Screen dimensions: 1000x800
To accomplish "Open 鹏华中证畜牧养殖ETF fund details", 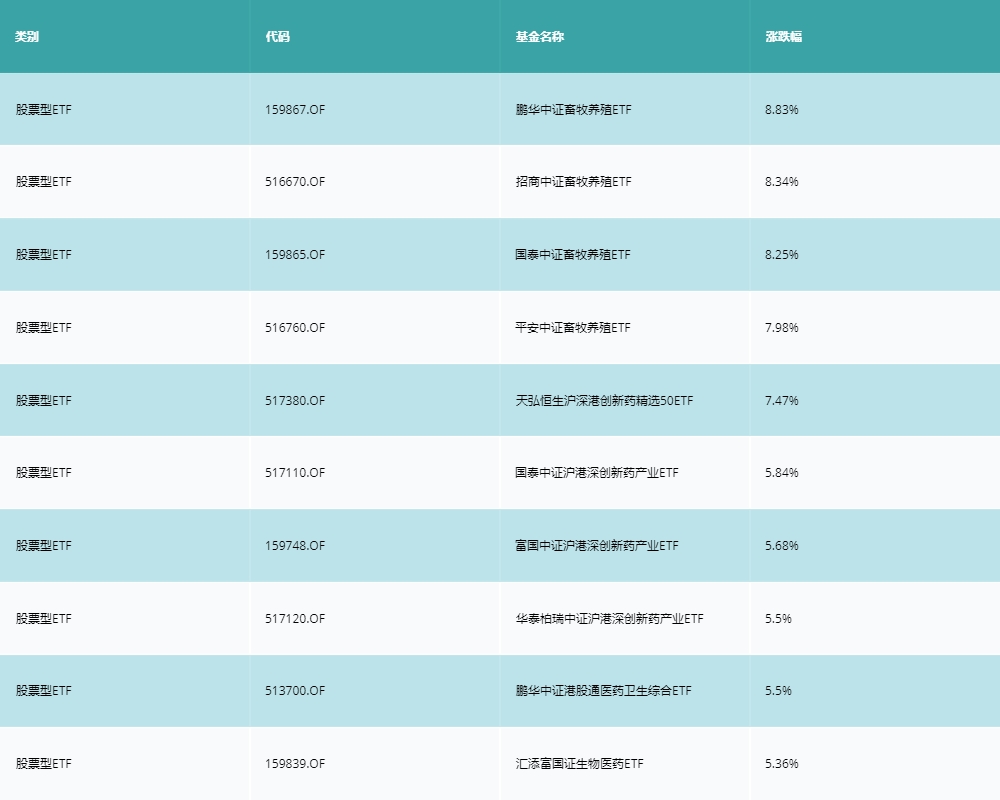I will point(572,110).
